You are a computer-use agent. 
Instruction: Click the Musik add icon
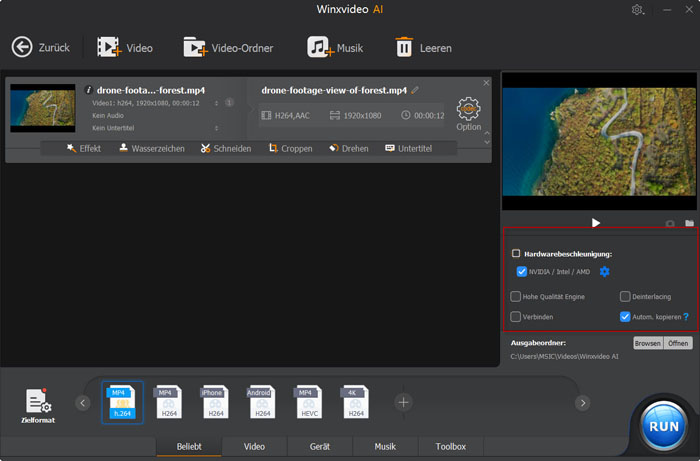pos(320,47)
